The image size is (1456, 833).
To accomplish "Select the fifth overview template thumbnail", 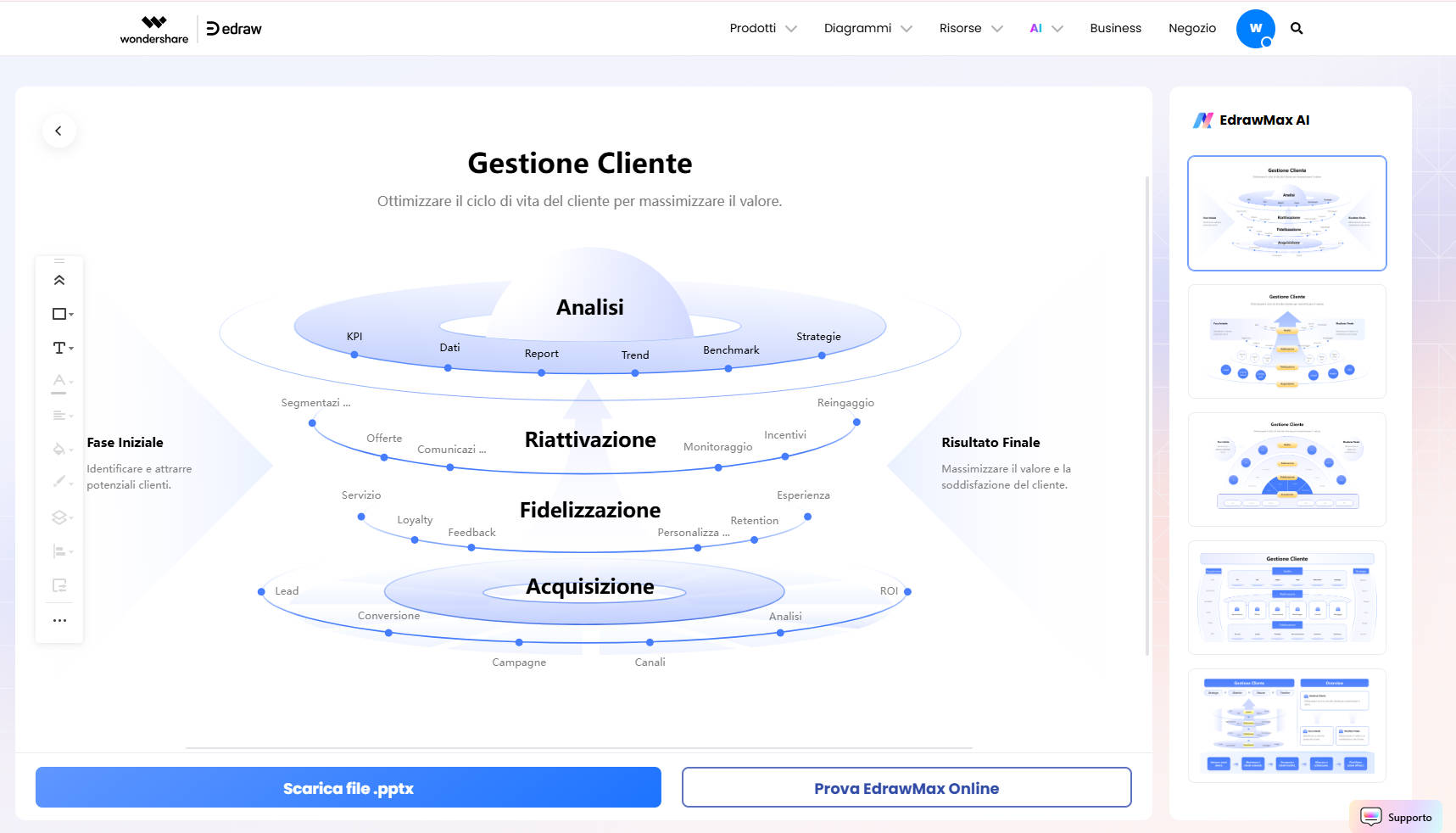I will tap(1287, 725).
